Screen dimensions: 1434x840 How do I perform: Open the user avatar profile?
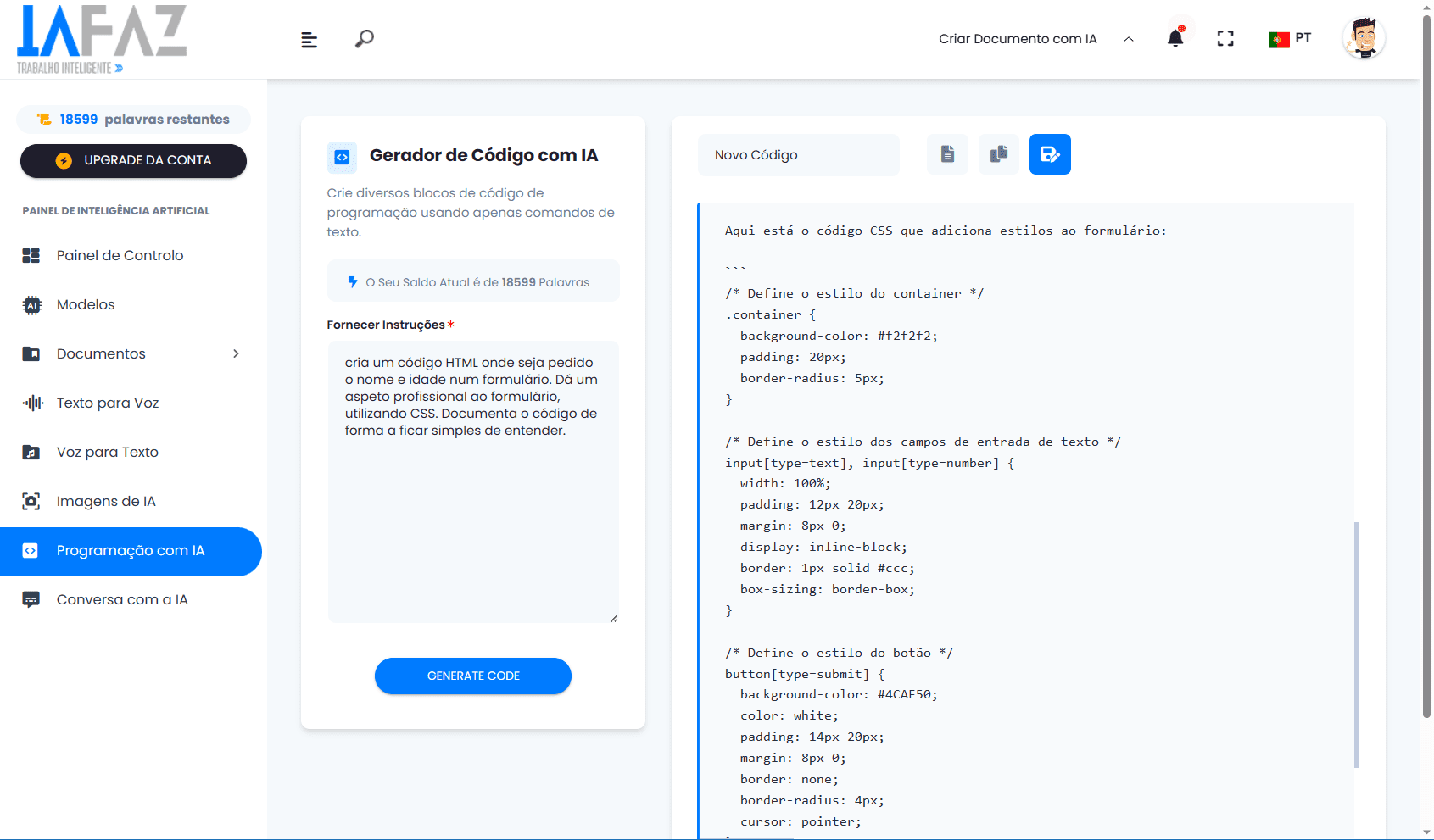pyautogui.click(x=1364, y=38)
